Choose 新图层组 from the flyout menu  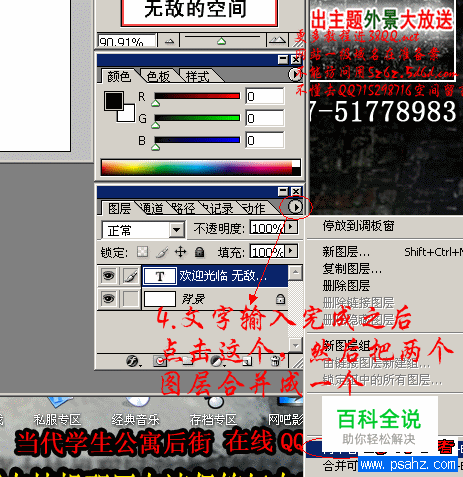click(x=346, y=346)
